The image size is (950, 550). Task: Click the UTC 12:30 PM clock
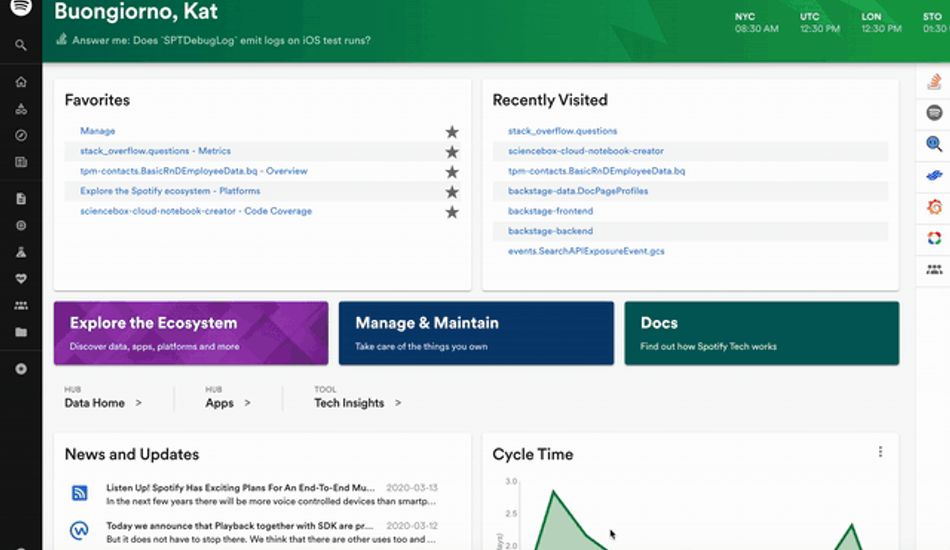point(820,22)
